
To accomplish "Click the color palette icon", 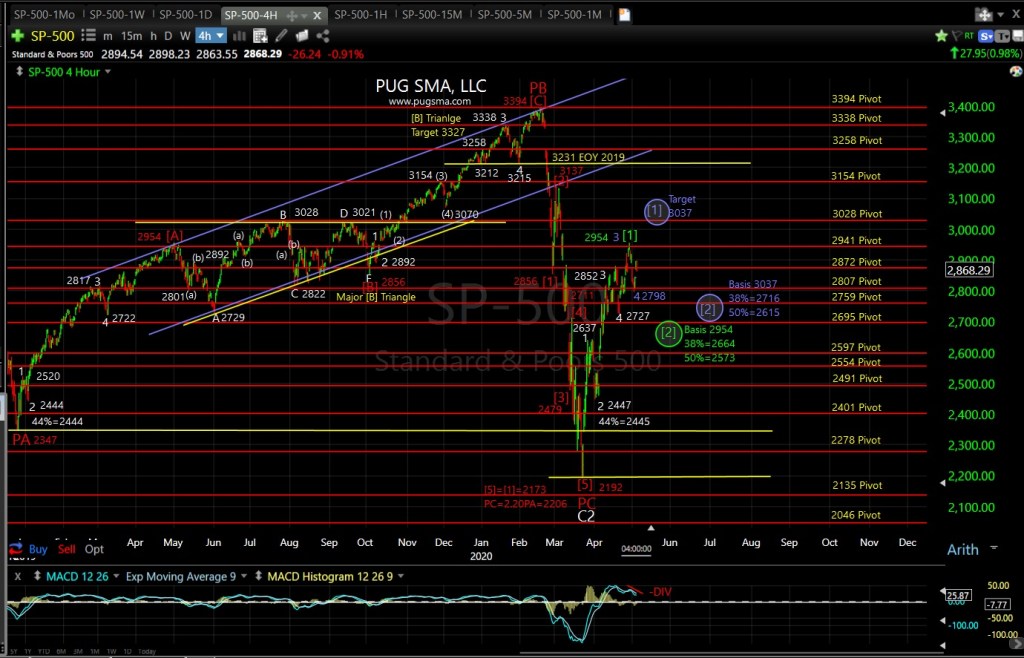I will (1016, 71).
